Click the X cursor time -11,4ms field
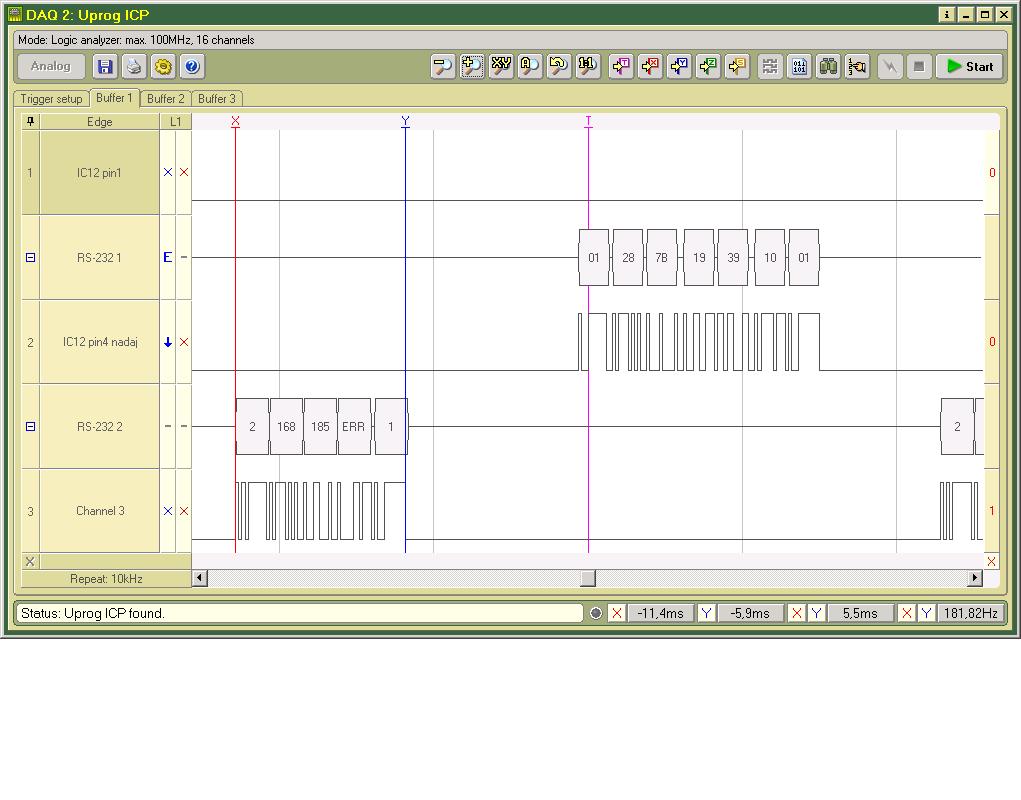 pyautogui.click(x=660, y=613)
